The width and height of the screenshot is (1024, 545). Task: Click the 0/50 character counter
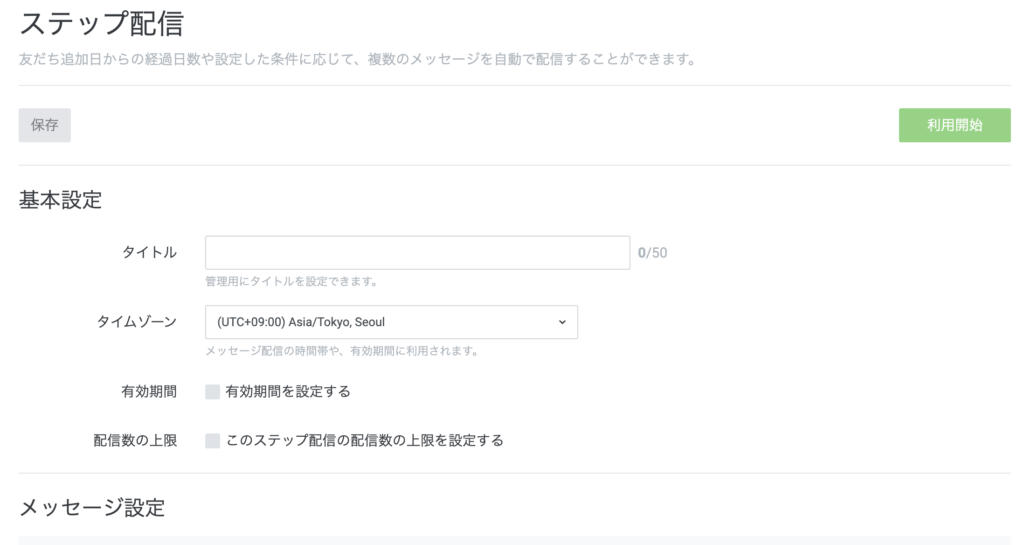point(652,253)
